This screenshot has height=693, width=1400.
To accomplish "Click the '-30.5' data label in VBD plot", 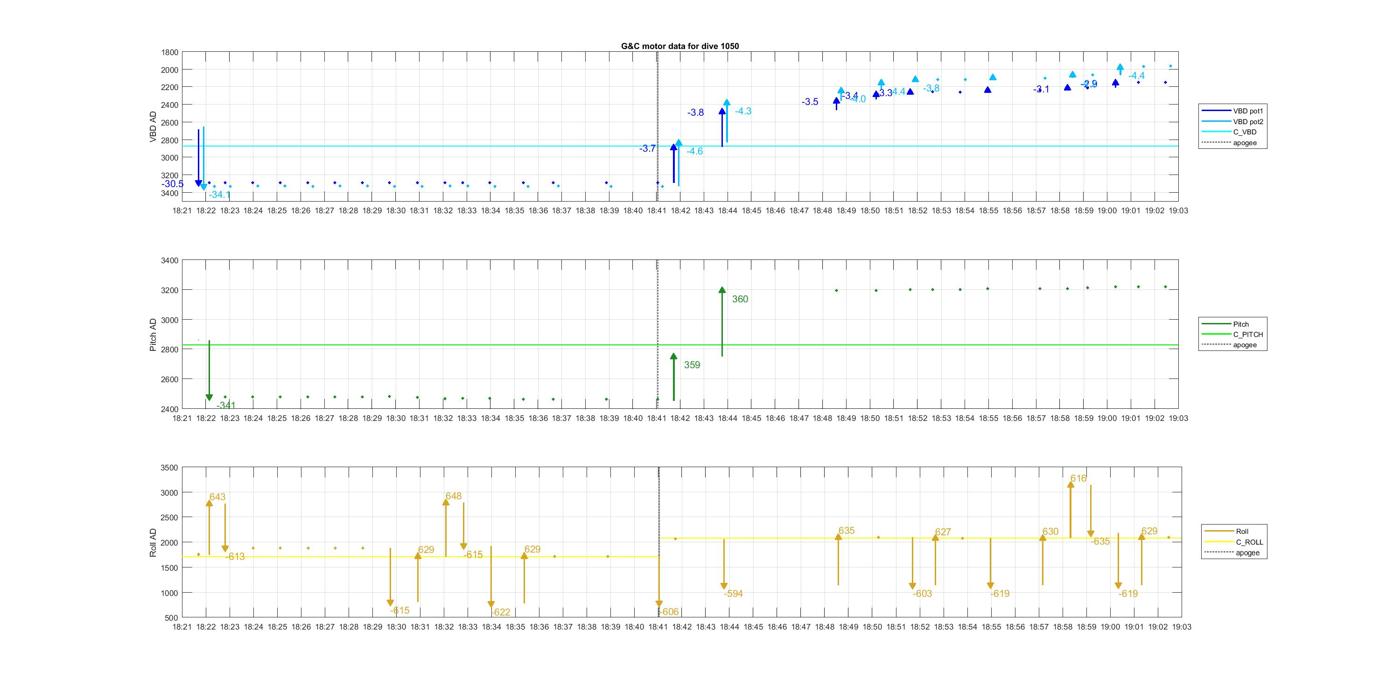I will (172, 184).
